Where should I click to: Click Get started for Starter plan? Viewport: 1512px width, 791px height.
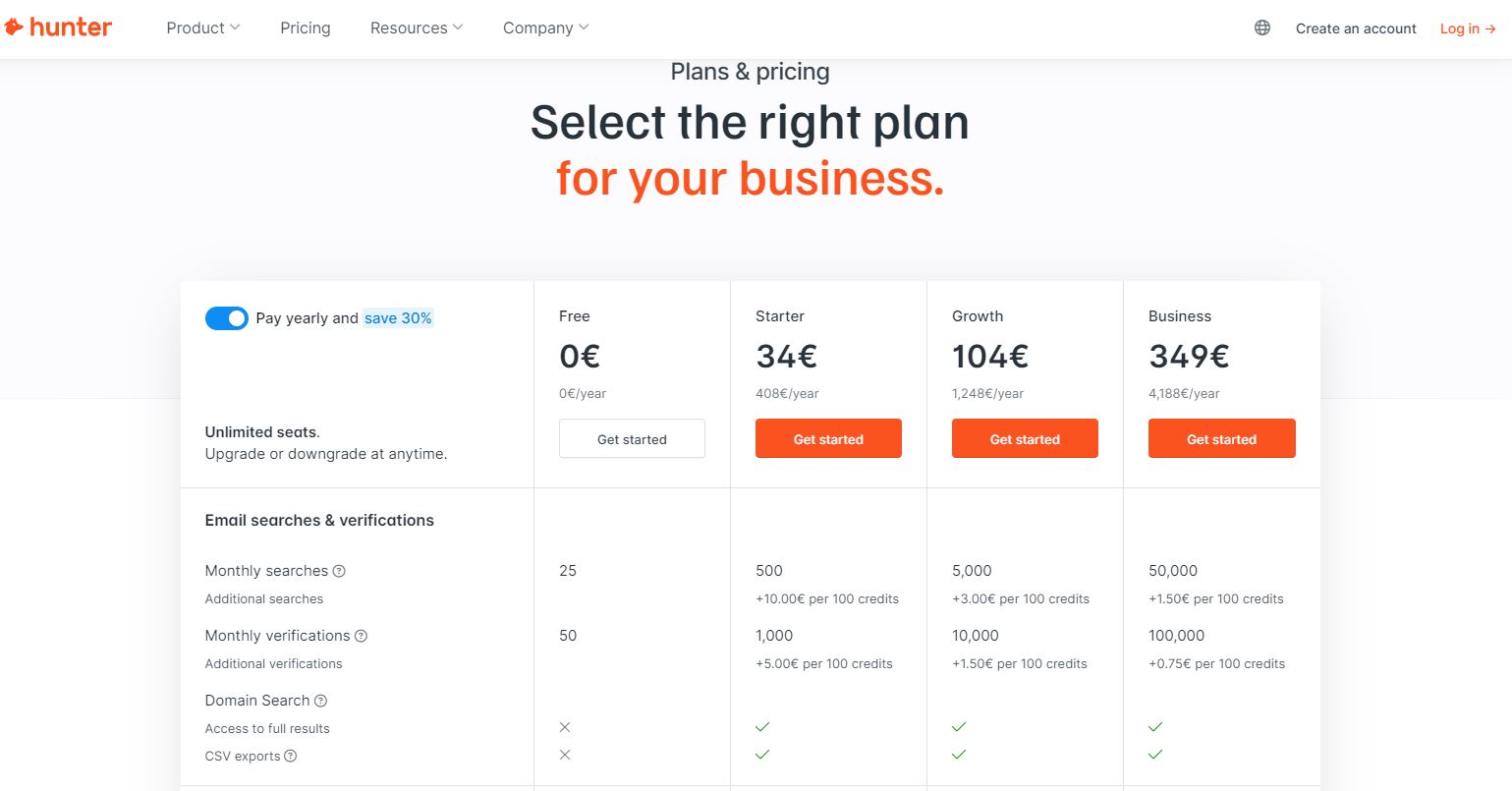828,438
